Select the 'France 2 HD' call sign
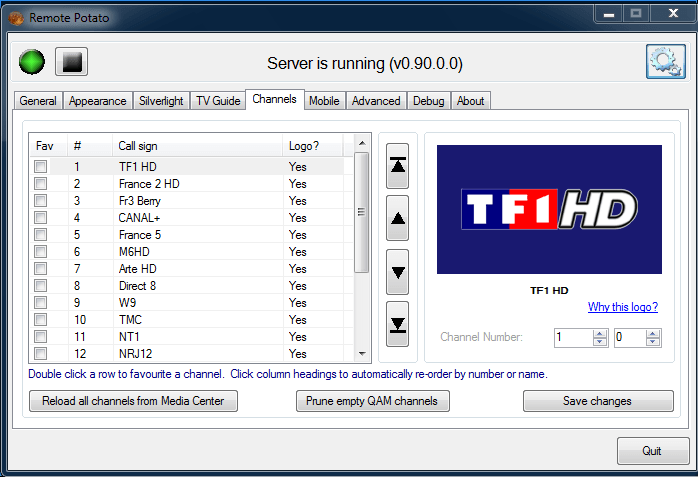This screenshot has height=477, width=698. point(149,184)
